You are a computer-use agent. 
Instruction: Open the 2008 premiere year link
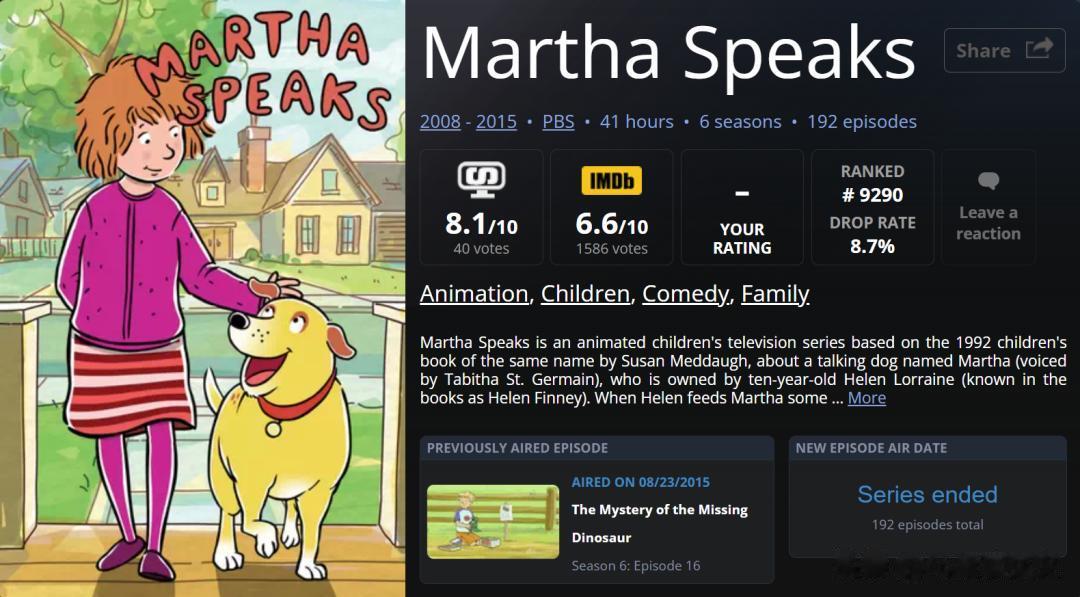pyautogui.click(x=440, y=122)
